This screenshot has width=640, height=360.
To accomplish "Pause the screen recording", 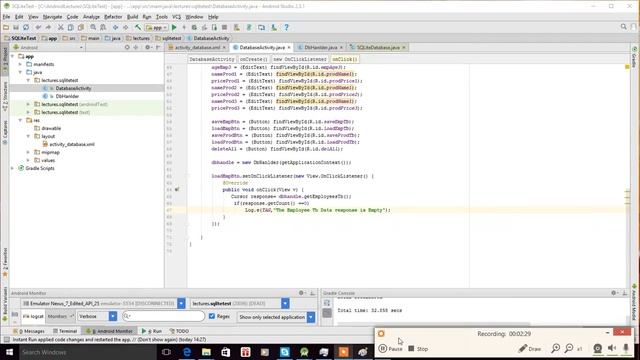I will (x=391, y=349).
